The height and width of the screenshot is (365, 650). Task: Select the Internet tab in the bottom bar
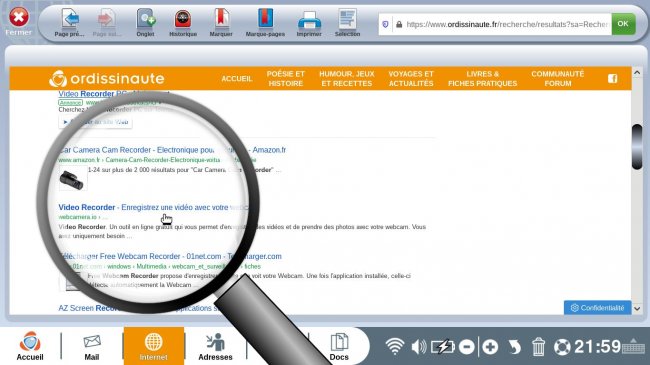click(x=153, y=346)
